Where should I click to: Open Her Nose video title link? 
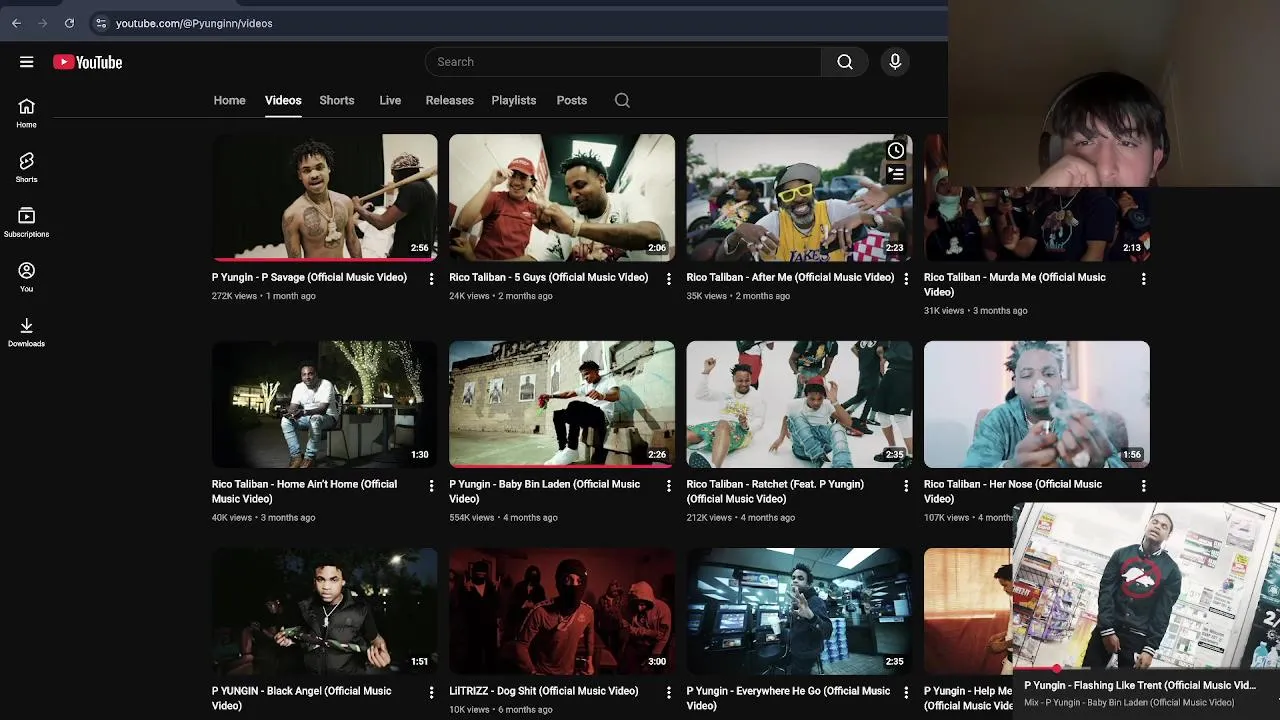(1013, 491)
